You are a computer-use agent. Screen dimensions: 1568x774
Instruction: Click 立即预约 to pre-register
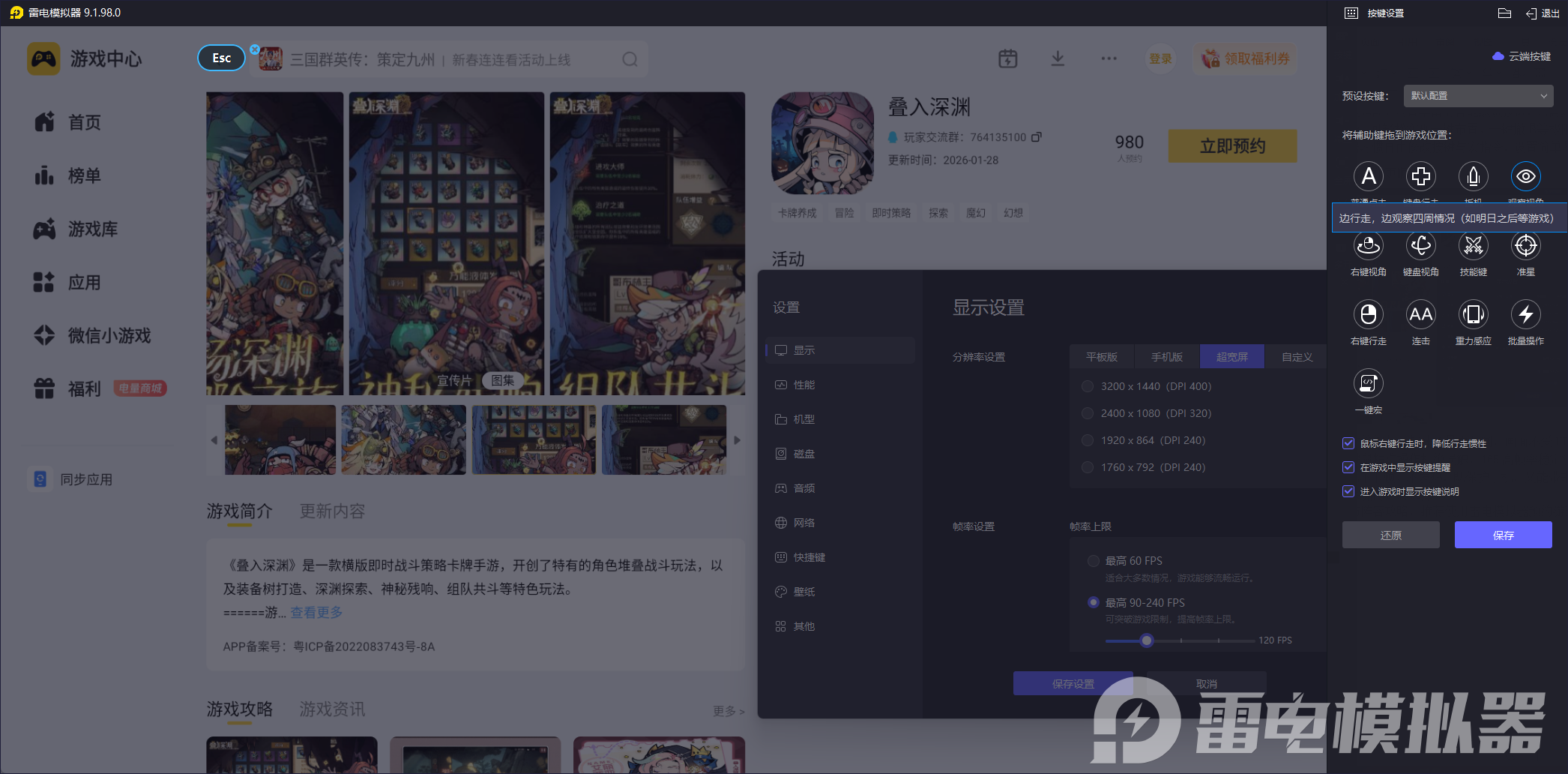point(1233,145)
